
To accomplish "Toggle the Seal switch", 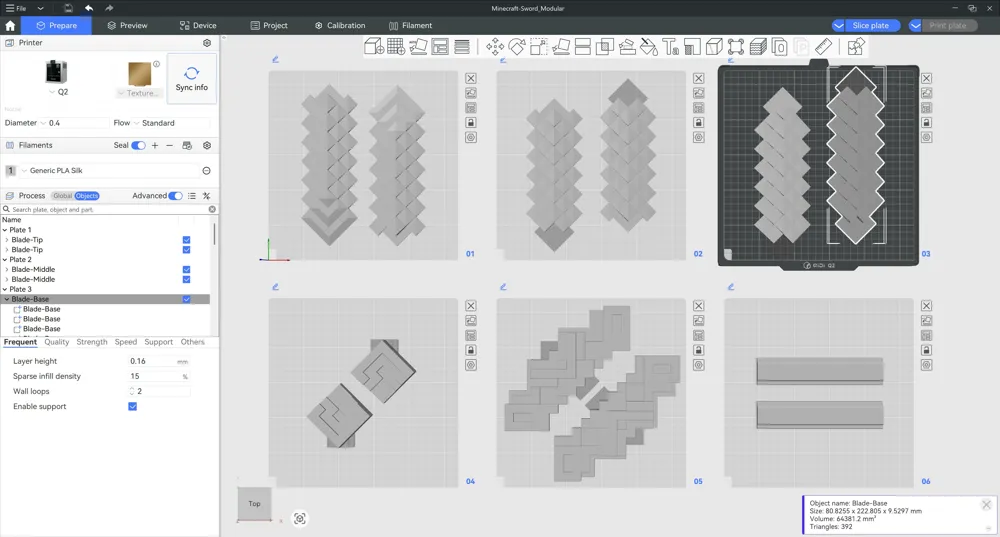I will [x=138, y=145].
